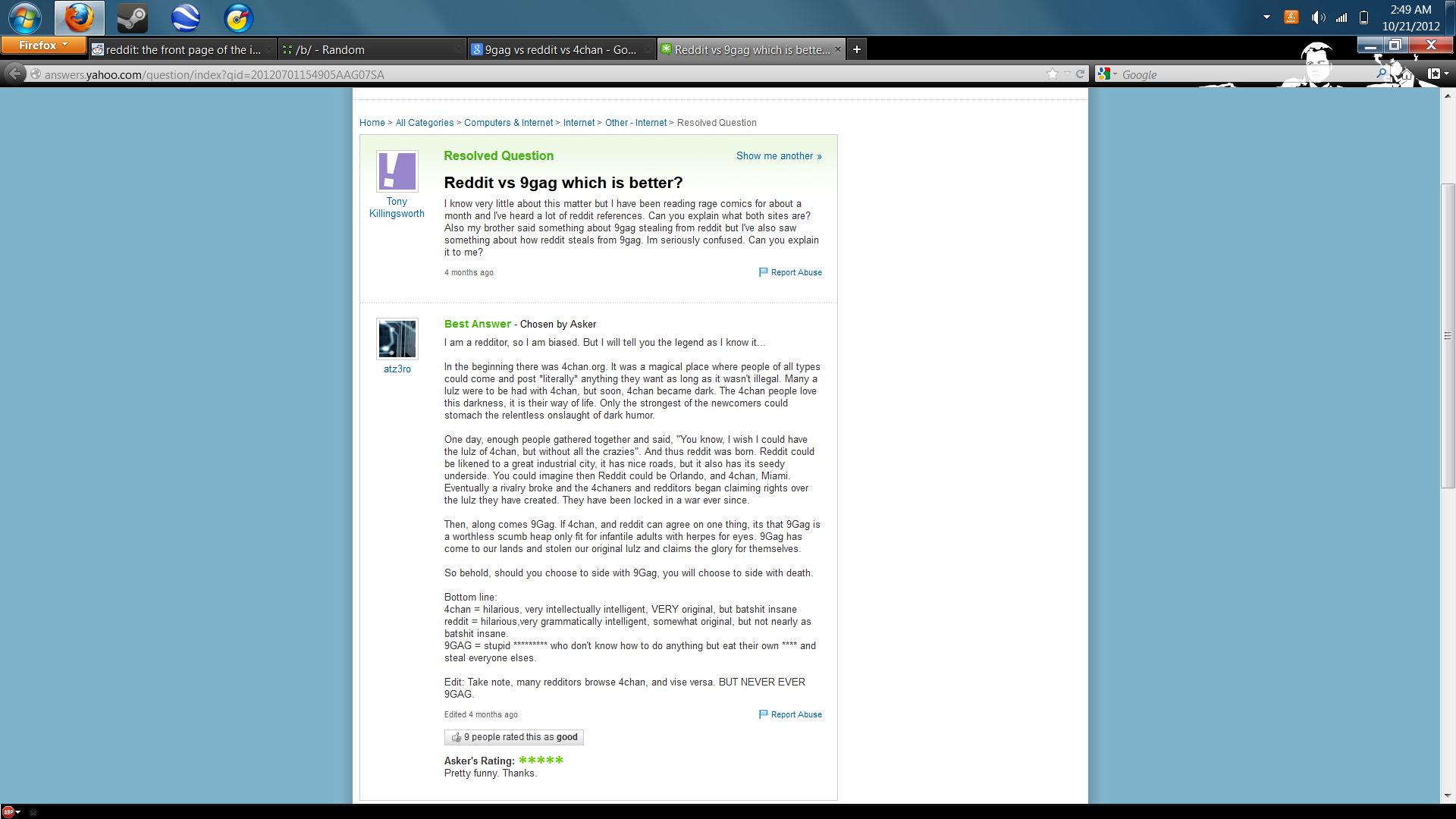Image resolution: width=1456 pixels, height=819 pixels.
Task: Switch to the reddit front page tab
Action: pos(182,50)
